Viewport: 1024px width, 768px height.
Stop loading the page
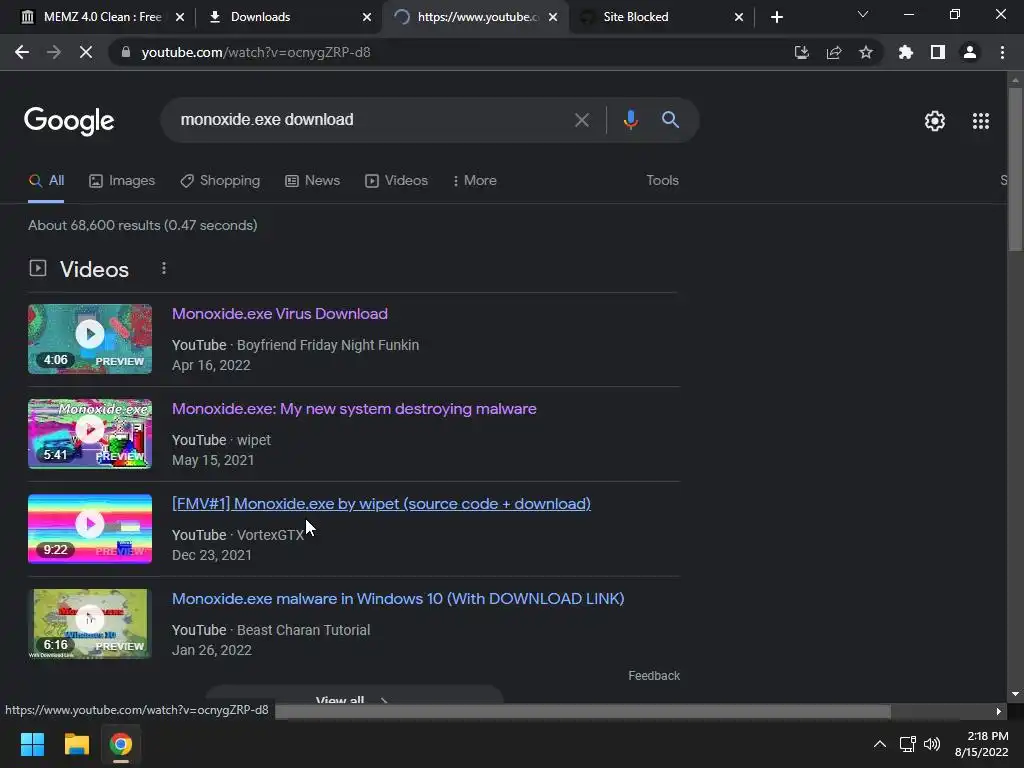[x=86, y=52]
